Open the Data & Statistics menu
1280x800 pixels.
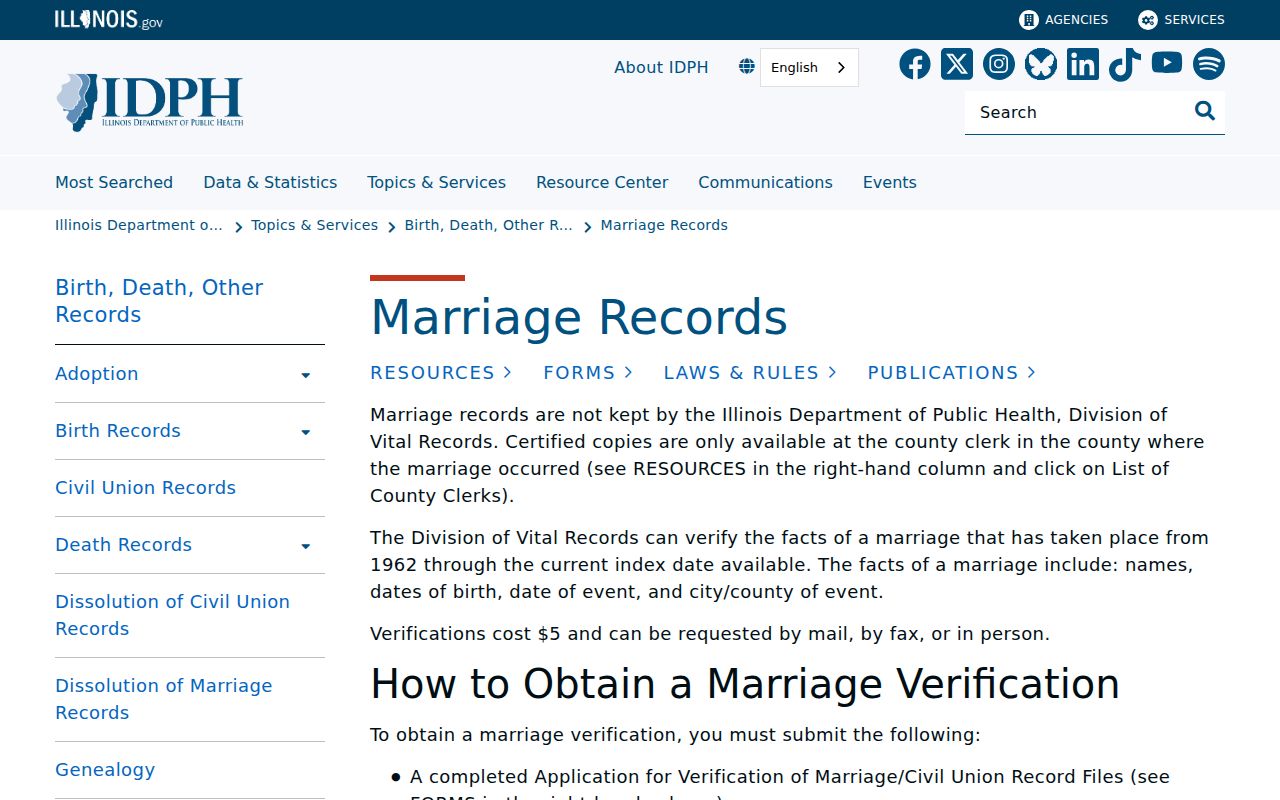[270, 182]
